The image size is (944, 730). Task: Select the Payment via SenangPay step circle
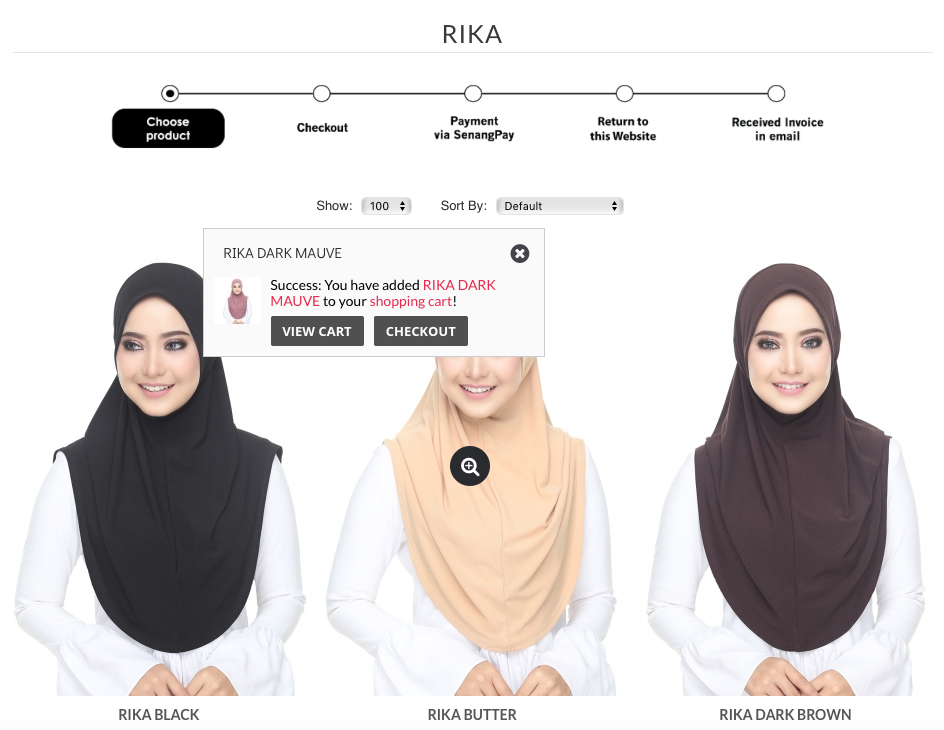click(x=473, y=93)
